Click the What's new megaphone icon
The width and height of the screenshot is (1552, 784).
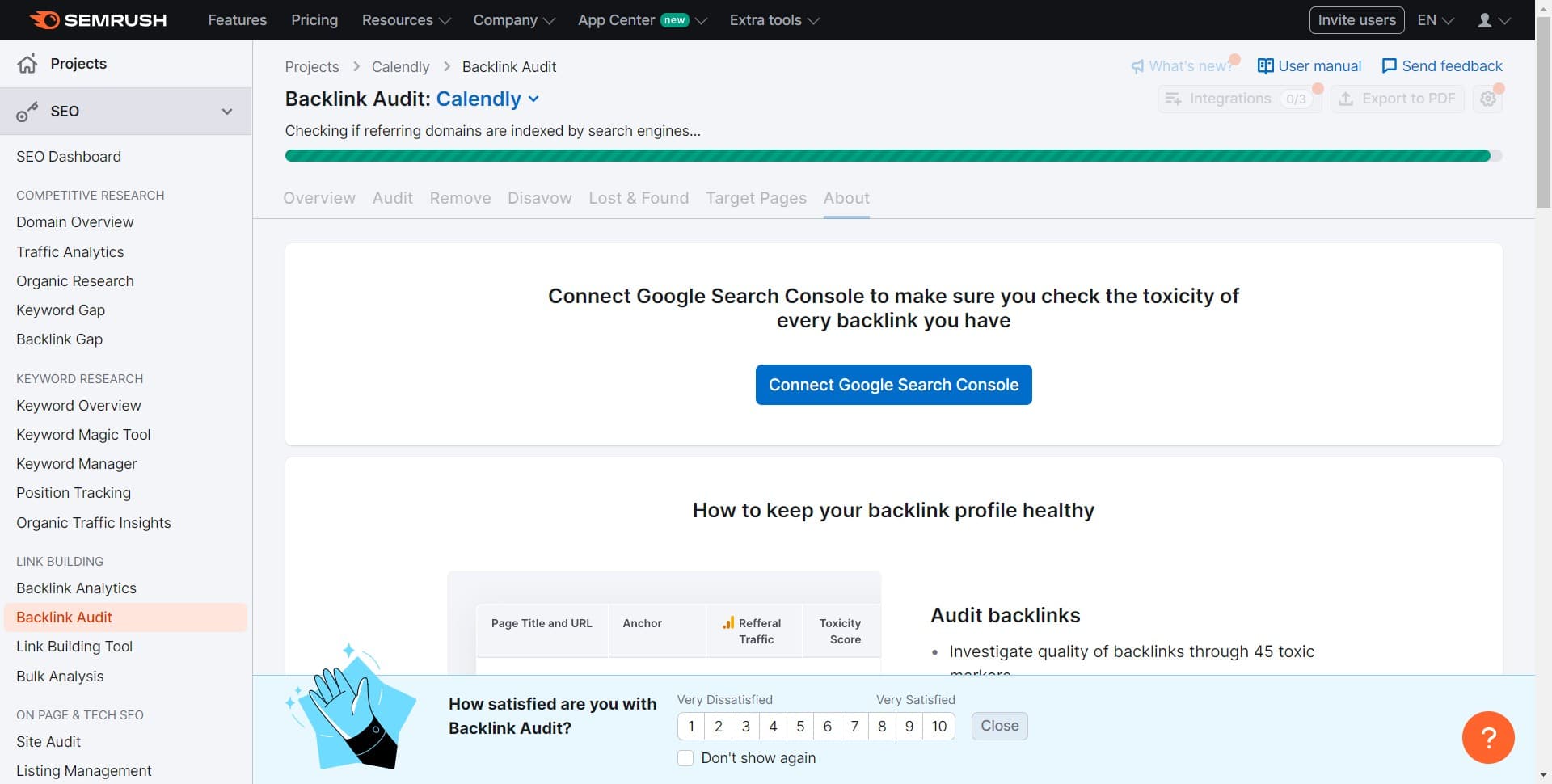click(x=1139, y=65)
